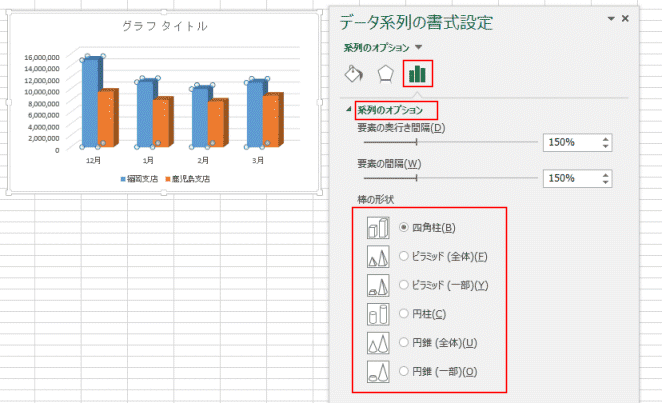Screen dimensions: 662x403
Task: Click the 四角柱 box shape icon
Action: coord(378,228)
